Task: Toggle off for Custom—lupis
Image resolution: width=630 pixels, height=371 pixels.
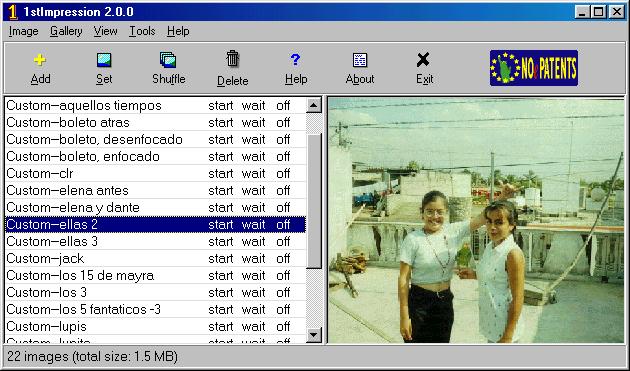Action: coord(283,326)
